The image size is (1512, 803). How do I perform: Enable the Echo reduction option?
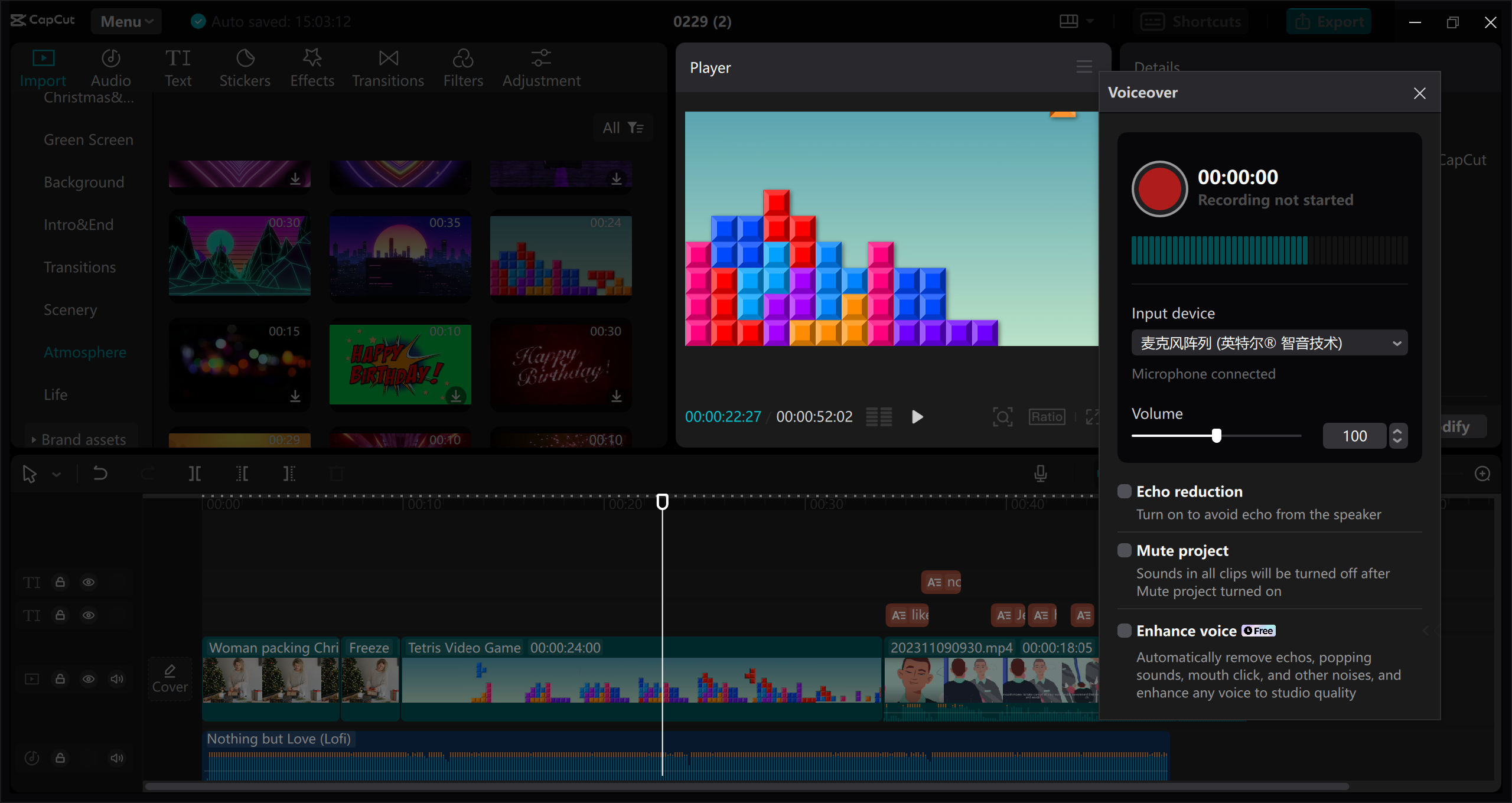coord(1124,491)
